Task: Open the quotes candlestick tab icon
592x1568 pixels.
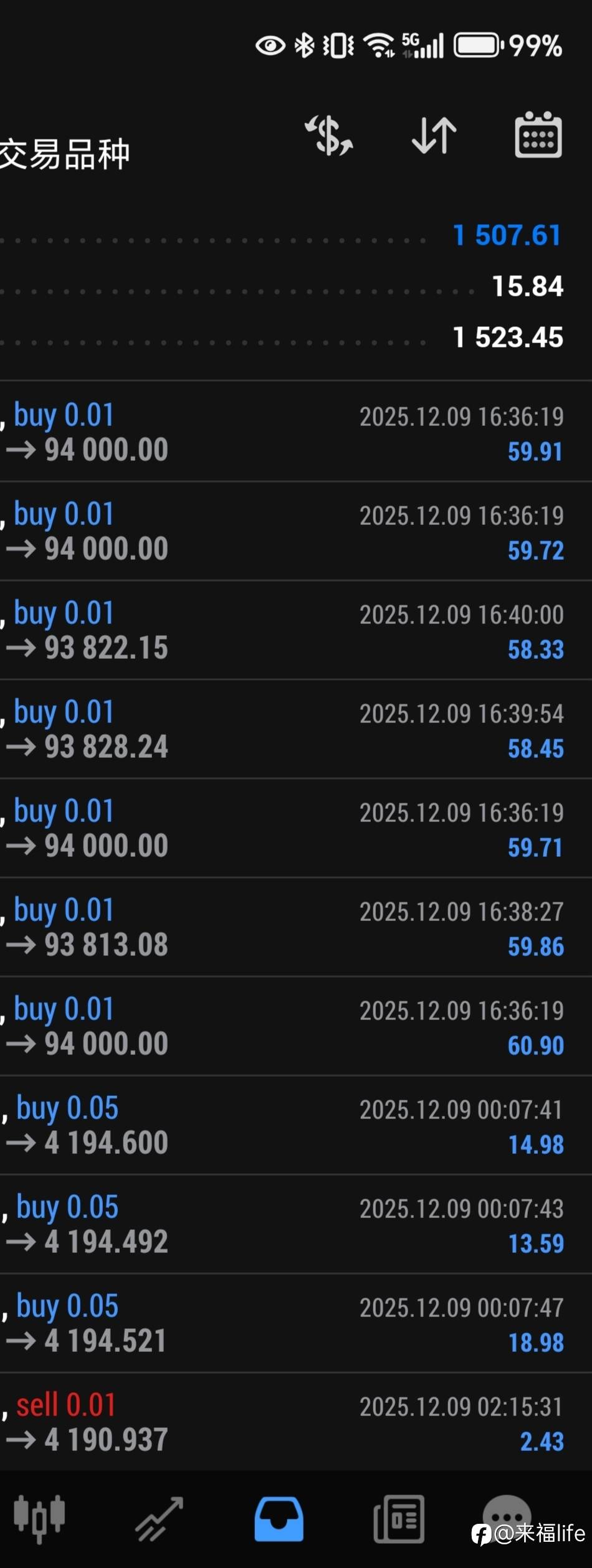Action: (39, 1519)
